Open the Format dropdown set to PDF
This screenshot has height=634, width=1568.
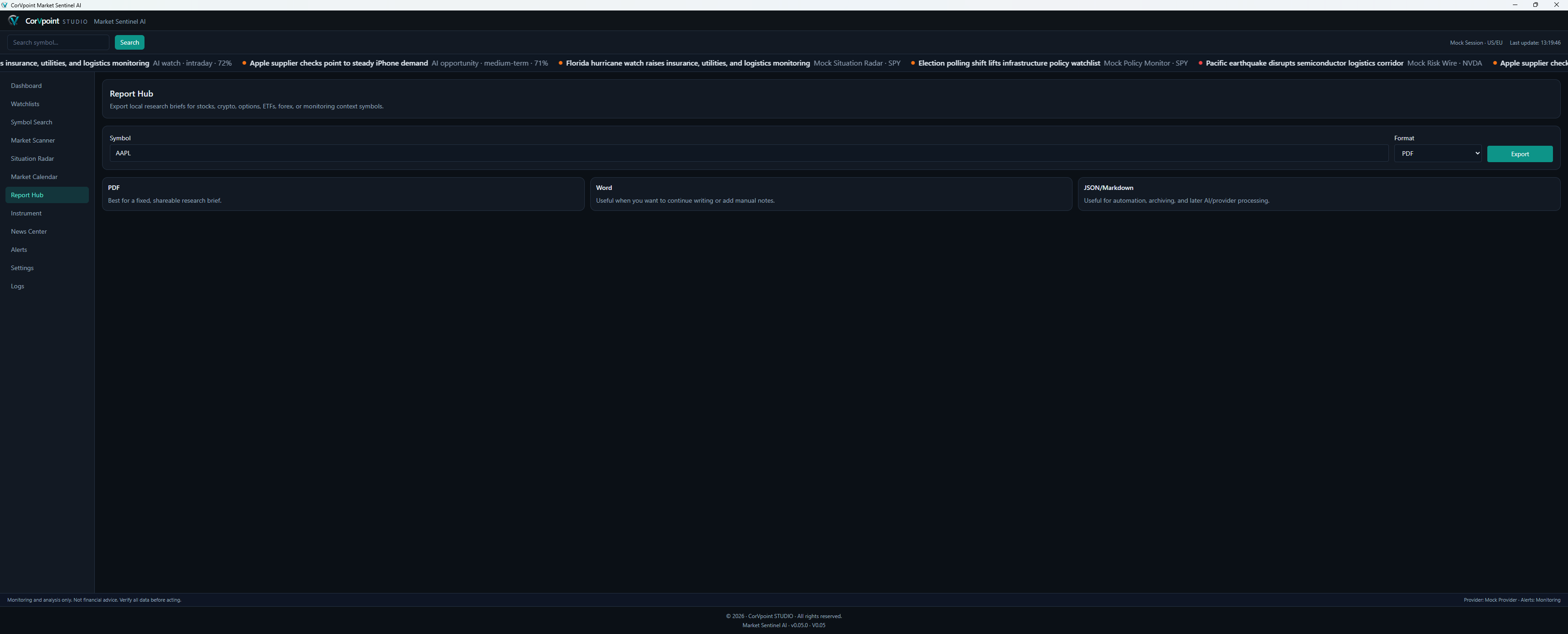point(1438,153)
